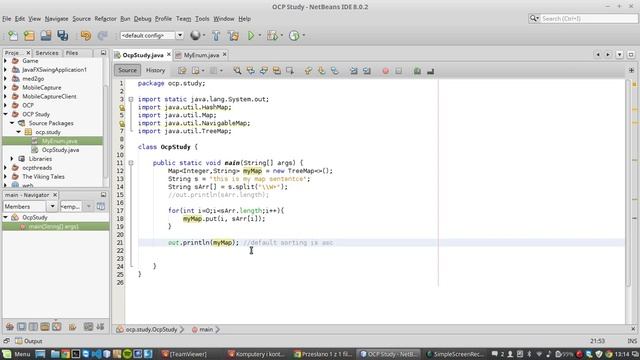This screenshot has height=360, width=640.
Task: Click the Previous Bookmark icon
Action: (x=309, y=71)
